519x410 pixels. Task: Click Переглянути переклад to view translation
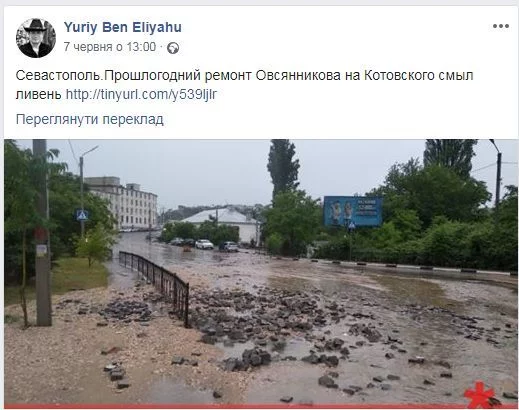pyautogui.click(x=90, y=119)
